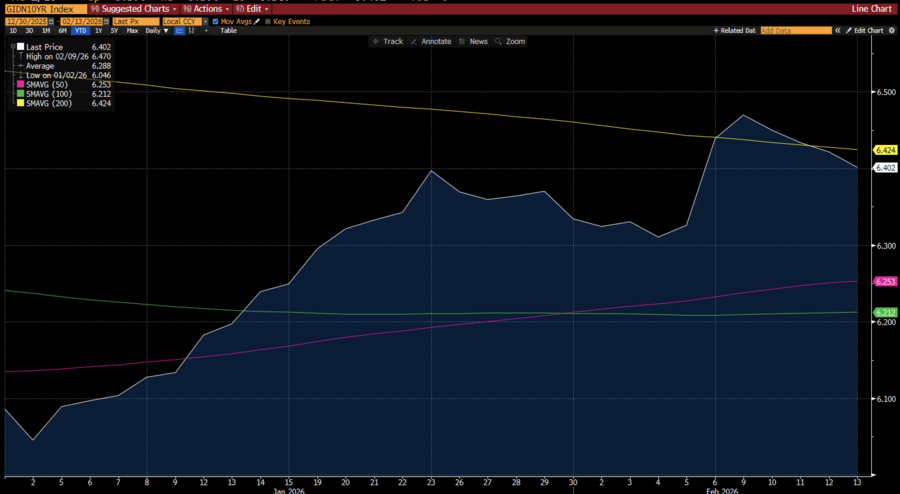The height and width of the screenshot is (494, 900).
Task: Toggle Last Price legend white box
Action: pyautogui.click(x=18, y=47)
